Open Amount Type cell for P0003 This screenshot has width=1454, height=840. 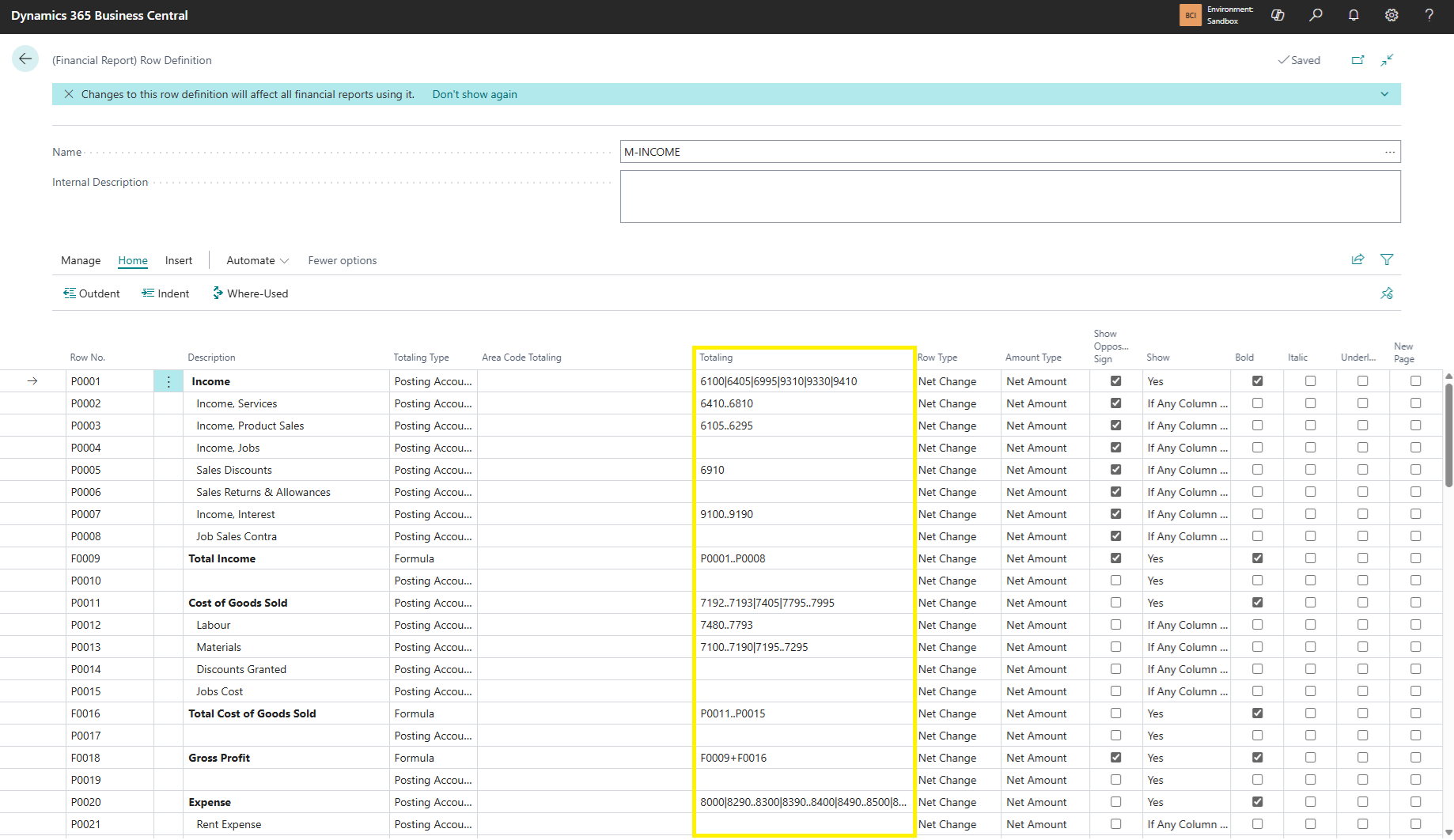click(1046, 426)
